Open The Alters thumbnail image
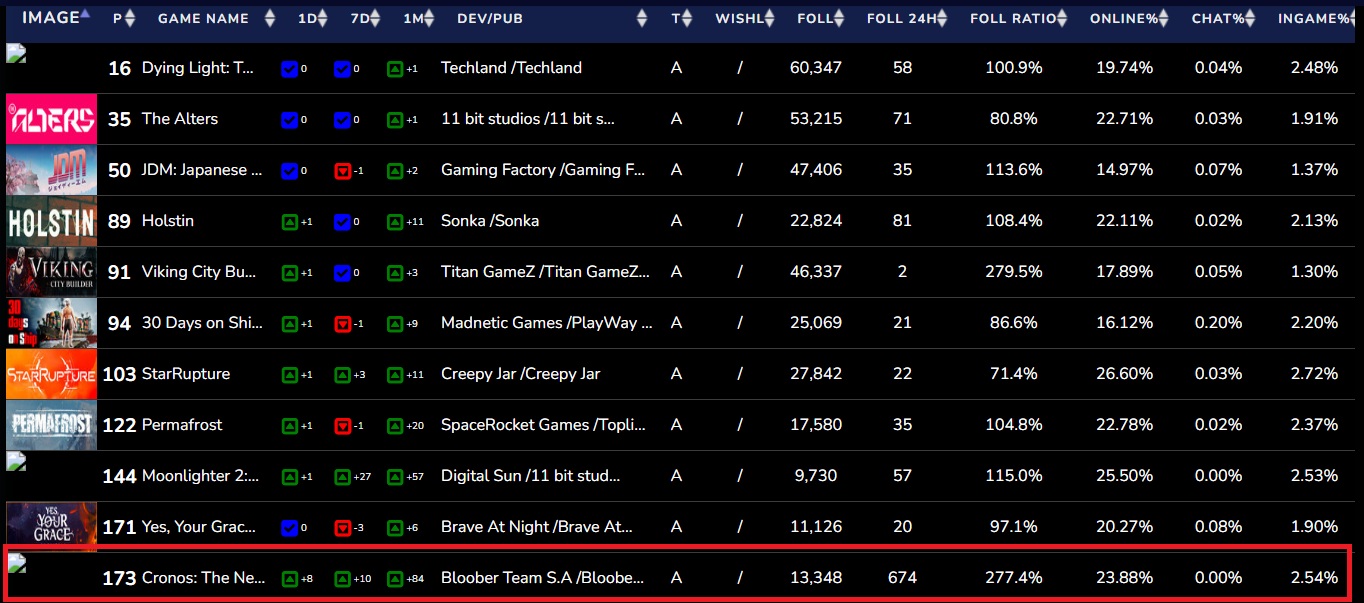Screen dimensions: 1364x603 52,119
